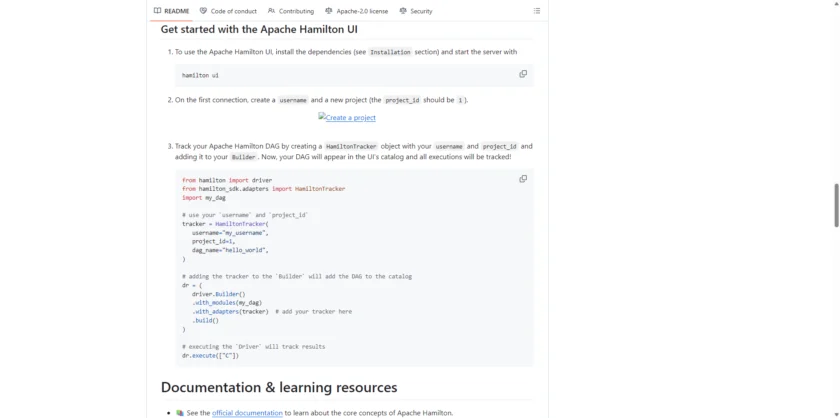Click the inline 'HamiltonTracker' code in step 3

[351, 146]
